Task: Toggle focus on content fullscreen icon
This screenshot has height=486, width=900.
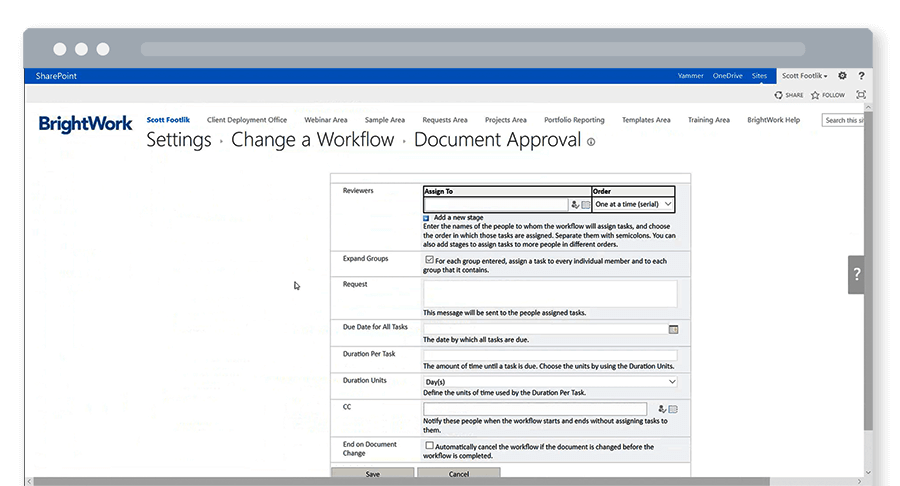Action: pos(861,95)
